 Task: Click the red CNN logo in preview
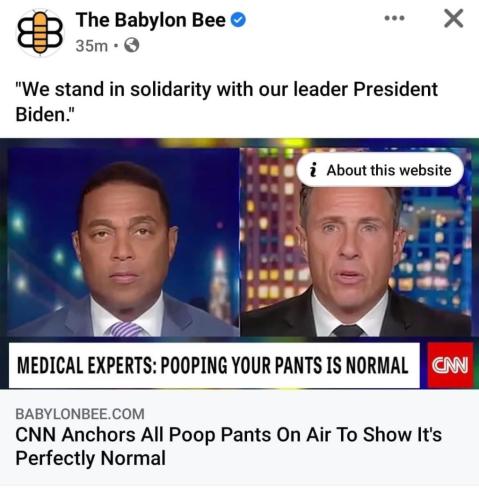pyautogui.click(x=450, y=365)
